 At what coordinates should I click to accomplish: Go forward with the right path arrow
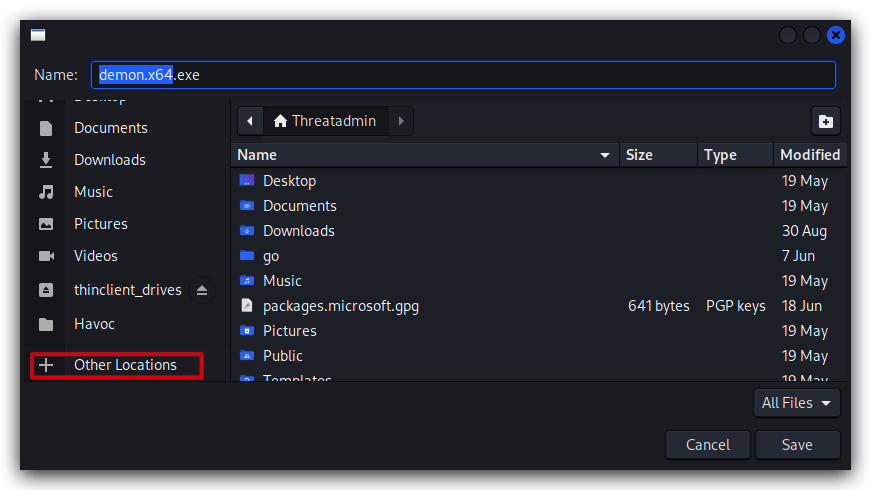coord(401,121)
